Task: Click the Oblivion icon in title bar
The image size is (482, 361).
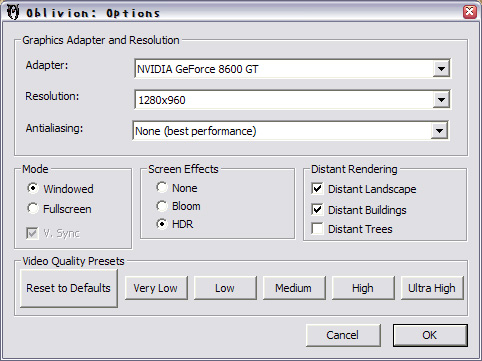Action: pyautogui.click(x=13, y=12)
